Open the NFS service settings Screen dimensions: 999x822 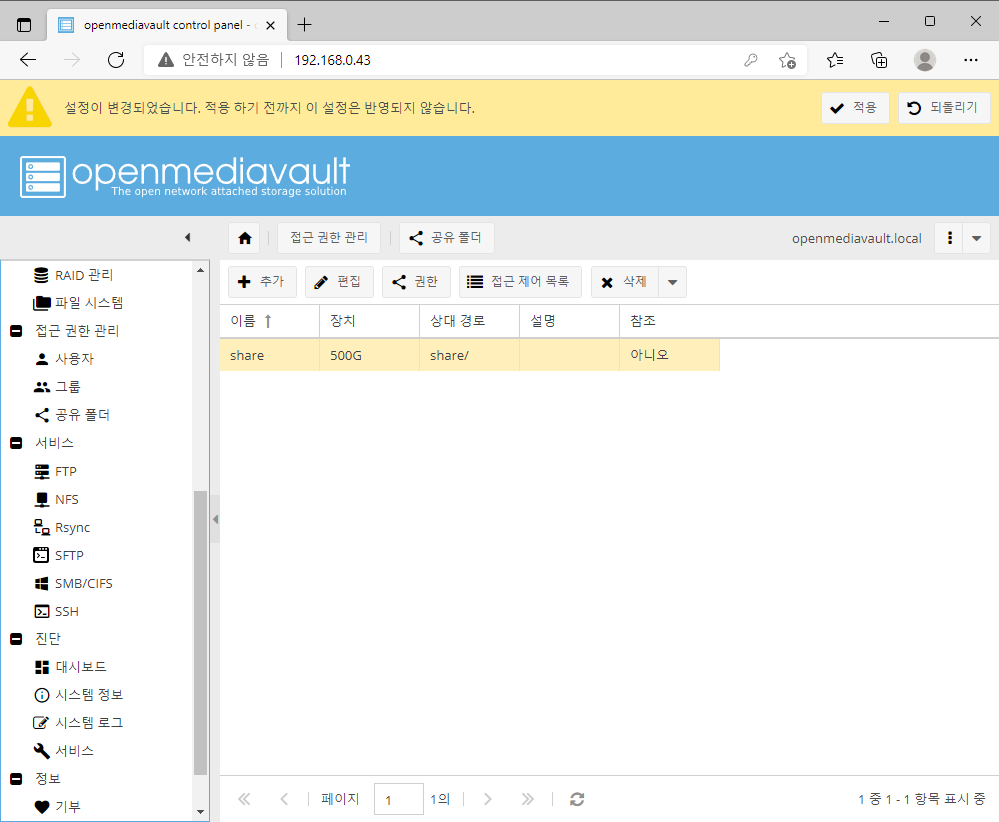(56, 500)
